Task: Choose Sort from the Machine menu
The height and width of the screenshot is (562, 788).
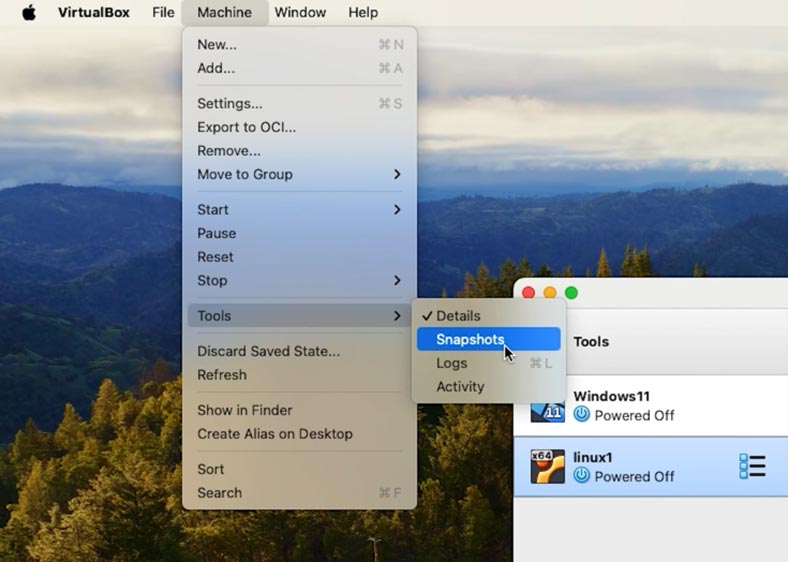Action: [x=300, y=469]
